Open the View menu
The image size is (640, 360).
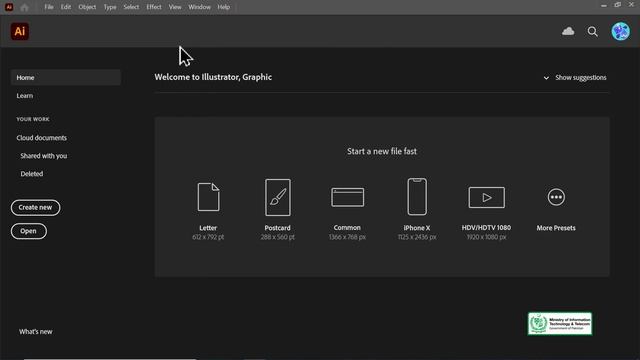point(175,7)
